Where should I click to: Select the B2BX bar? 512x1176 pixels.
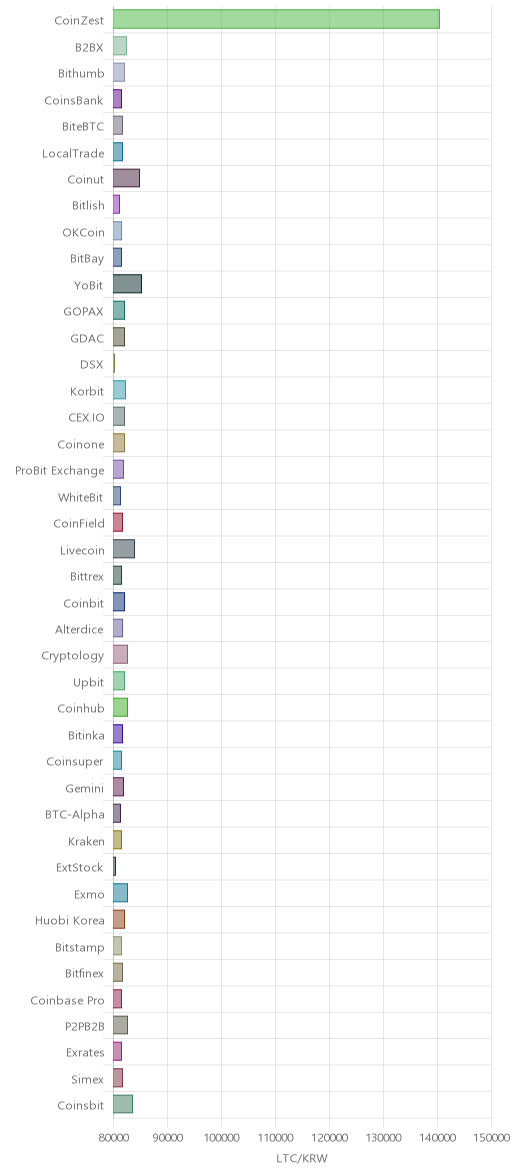(120, 46)
